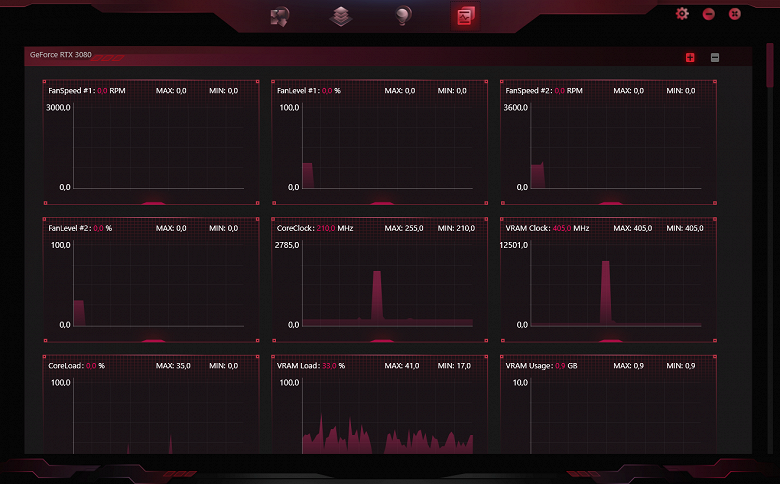Click the VRAM Usage GB graph panel
This screenshot has height=484, width=780.
609,404
